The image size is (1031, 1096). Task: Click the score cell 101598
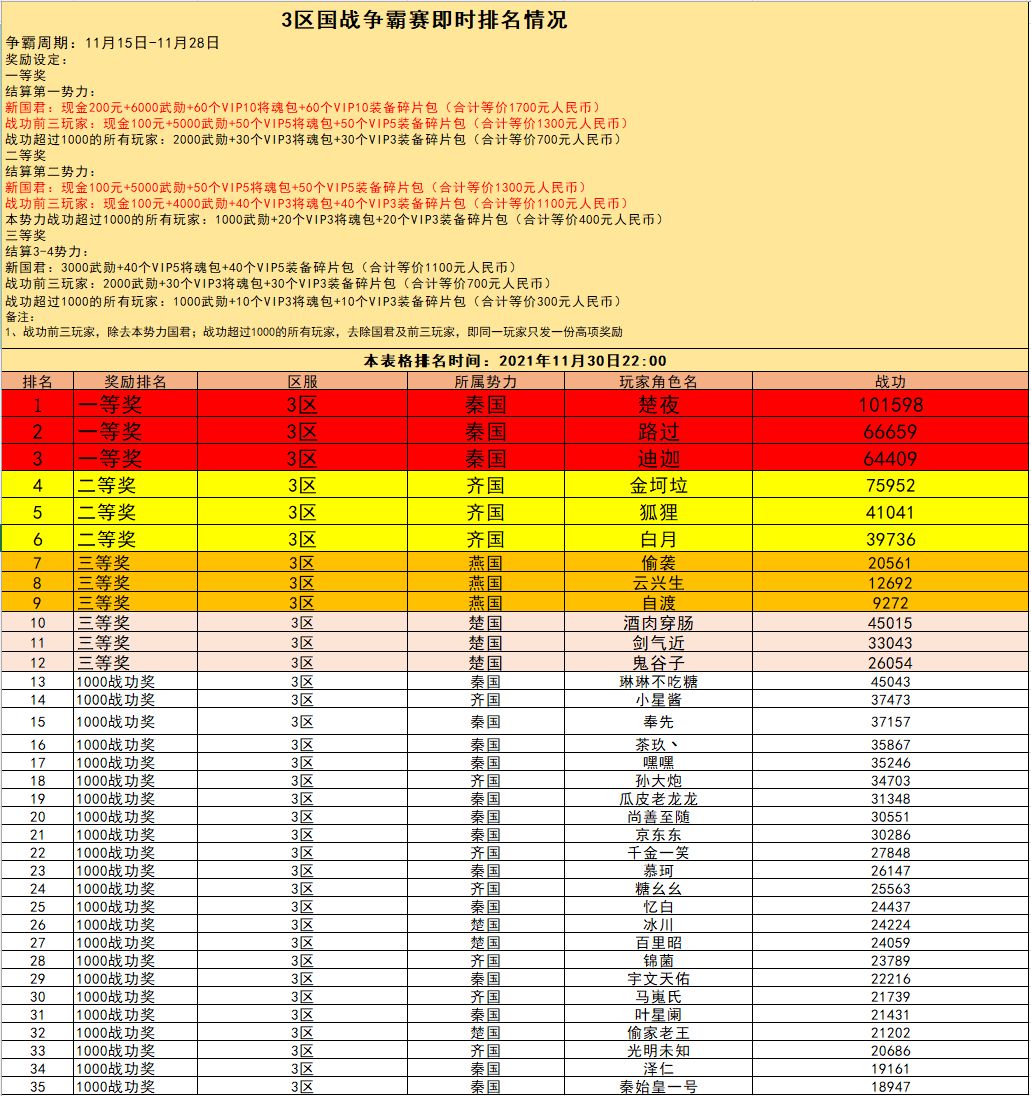[x=890, y=405]
